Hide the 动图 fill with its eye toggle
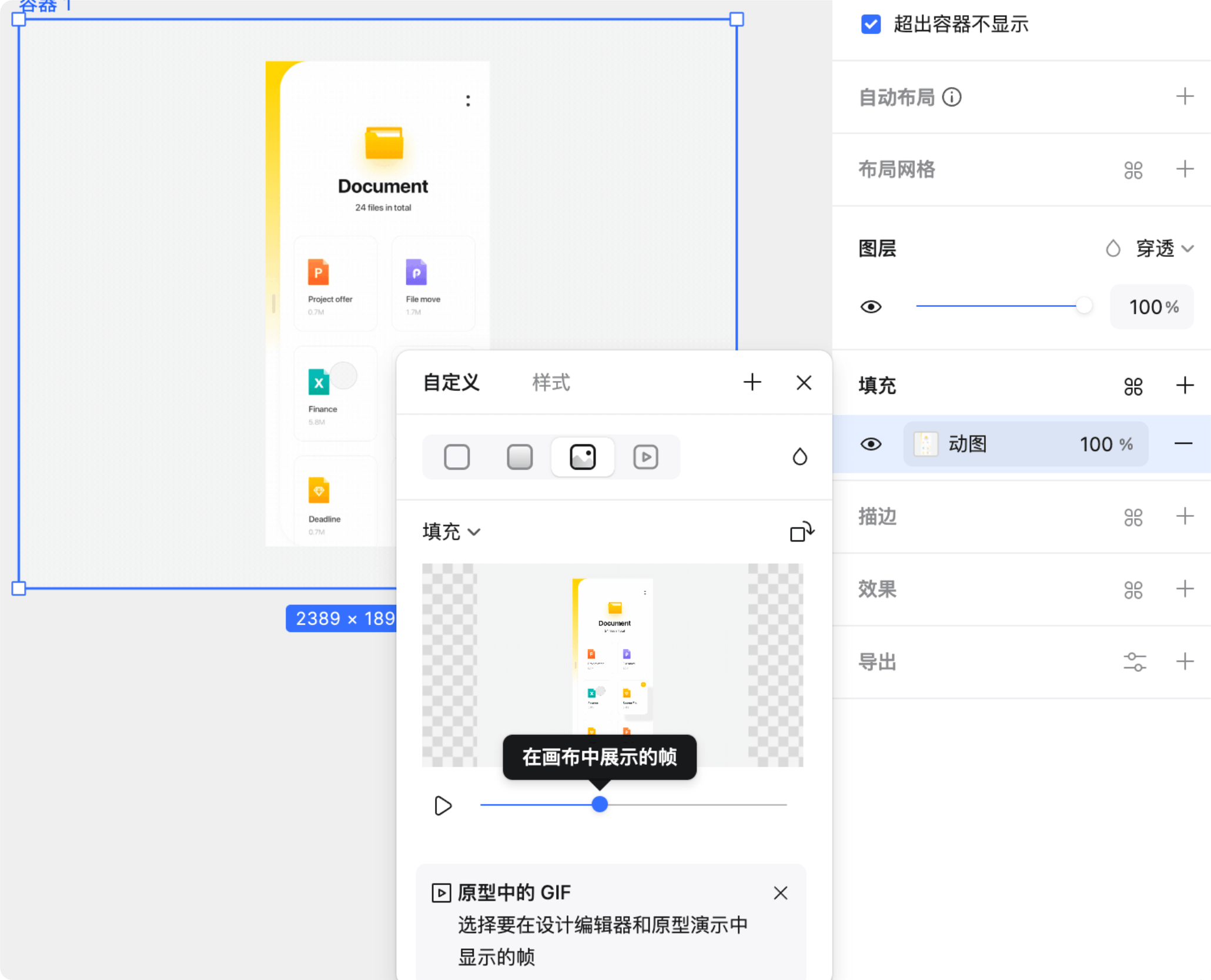1211x980 pixels. click(872, 444)
